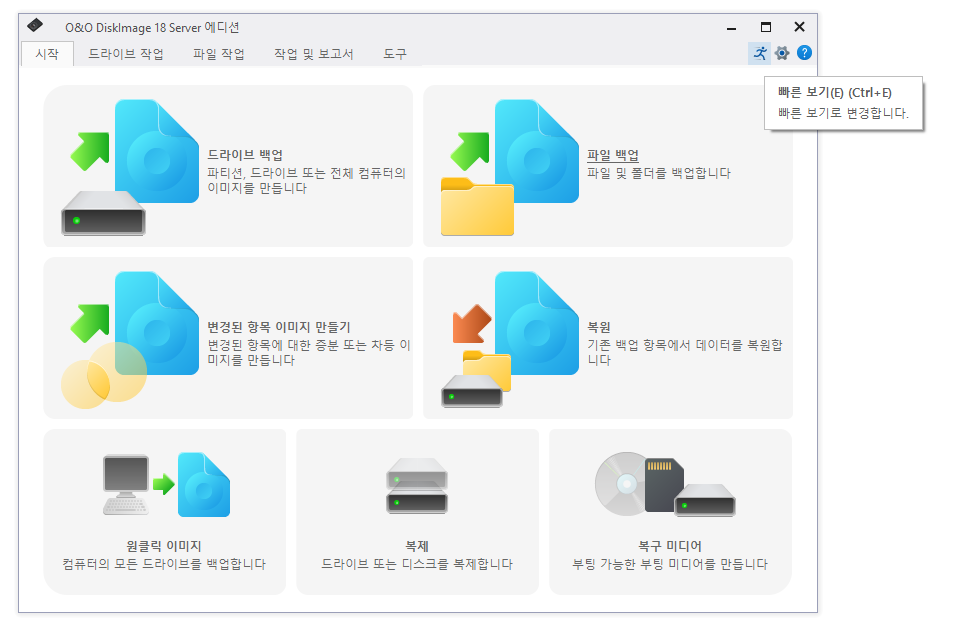Click text '변경된 항목에 대한 증분 또는 차등 이미지를 만듭니다'
Screen dimensions: 953x642
pyautogui.click(x=309, y=353)
